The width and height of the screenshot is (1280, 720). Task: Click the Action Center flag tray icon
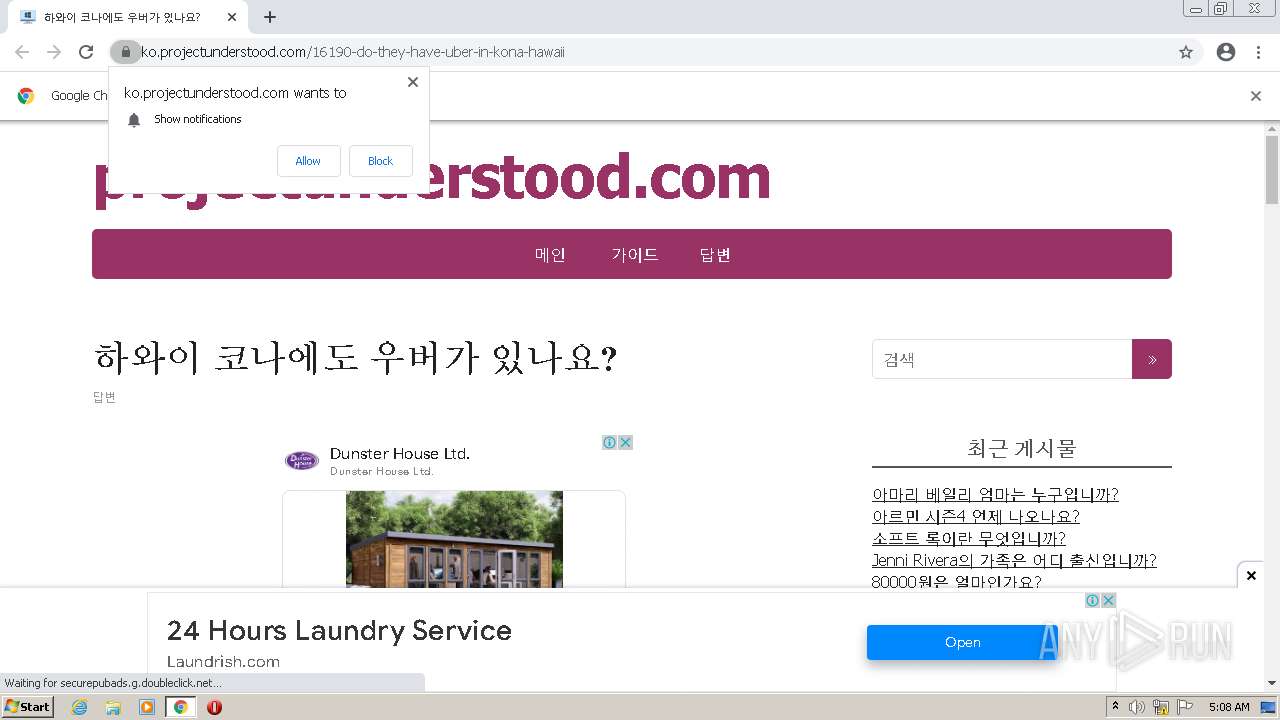1185,707
